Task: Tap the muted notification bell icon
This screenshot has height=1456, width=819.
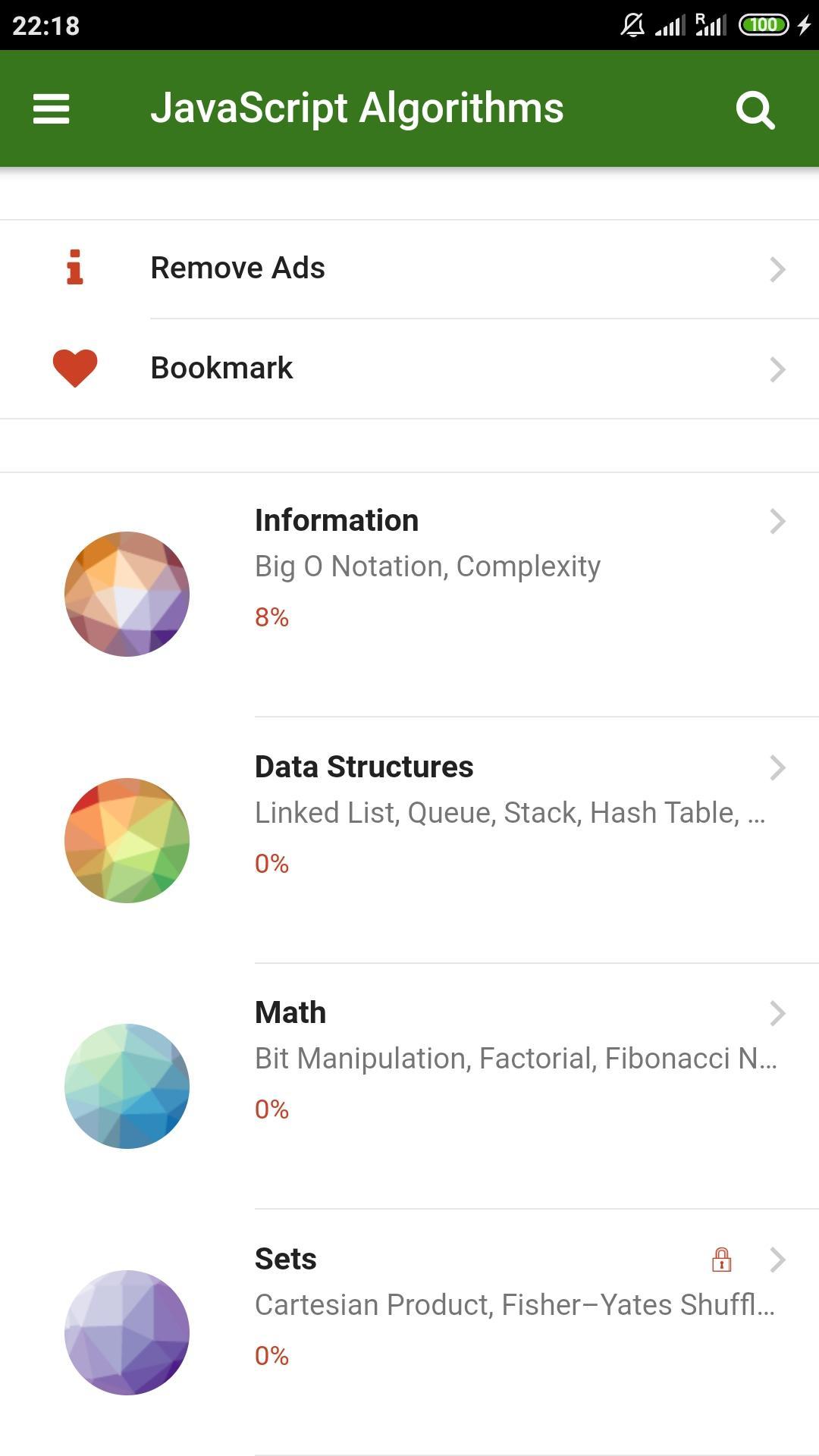Action: (x=632, y=25)
